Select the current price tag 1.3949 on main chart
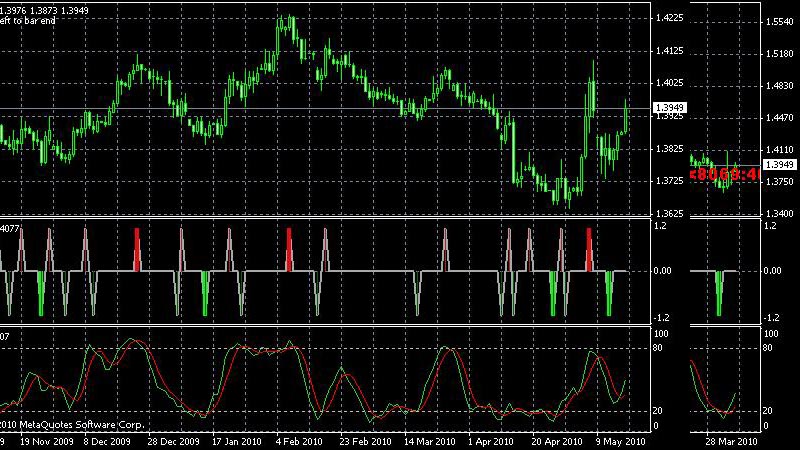Viewport: 800px width, 450px height. tap(669, 108)
